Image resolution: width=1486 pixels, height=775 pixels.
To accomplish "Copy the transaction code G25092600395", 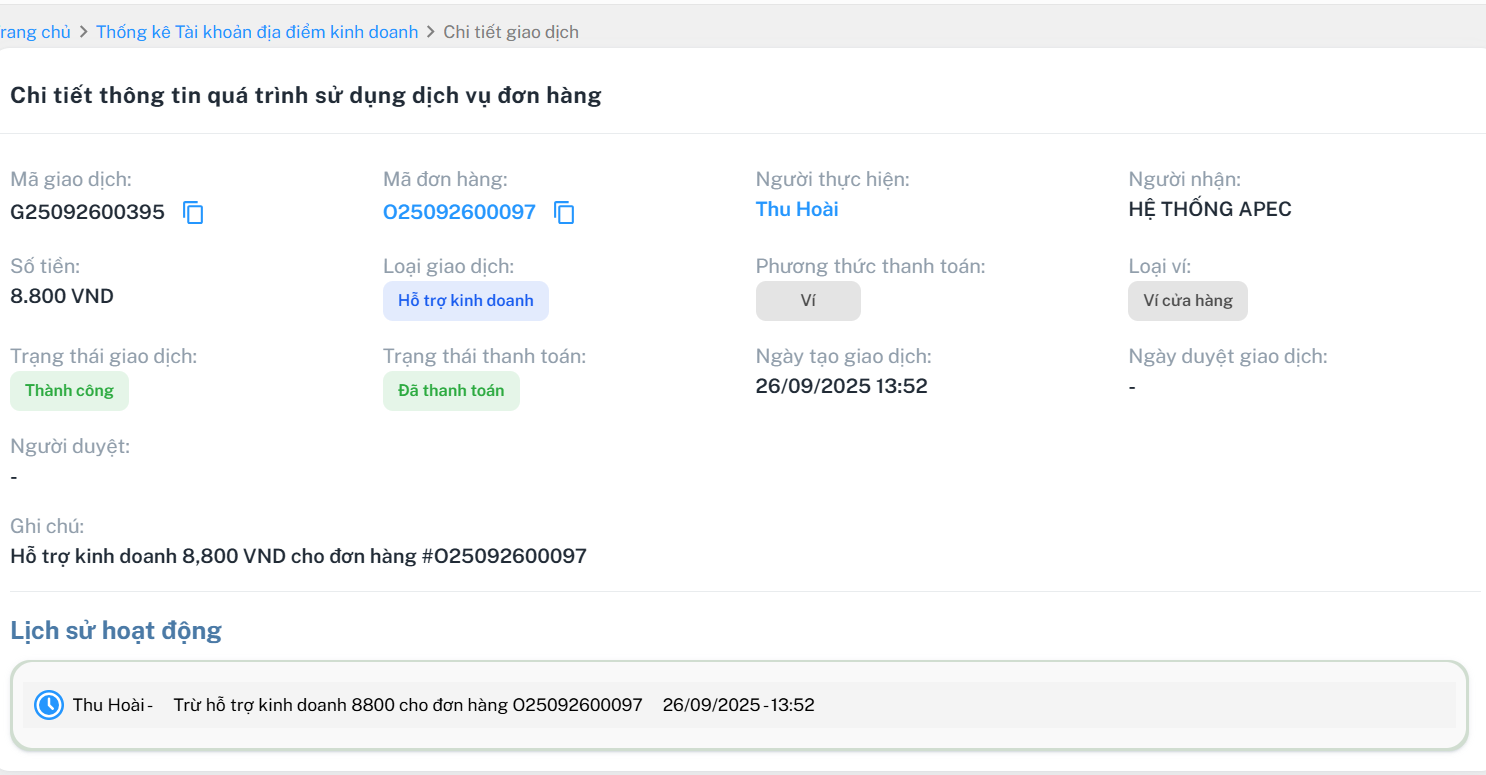I will point(193,212).
